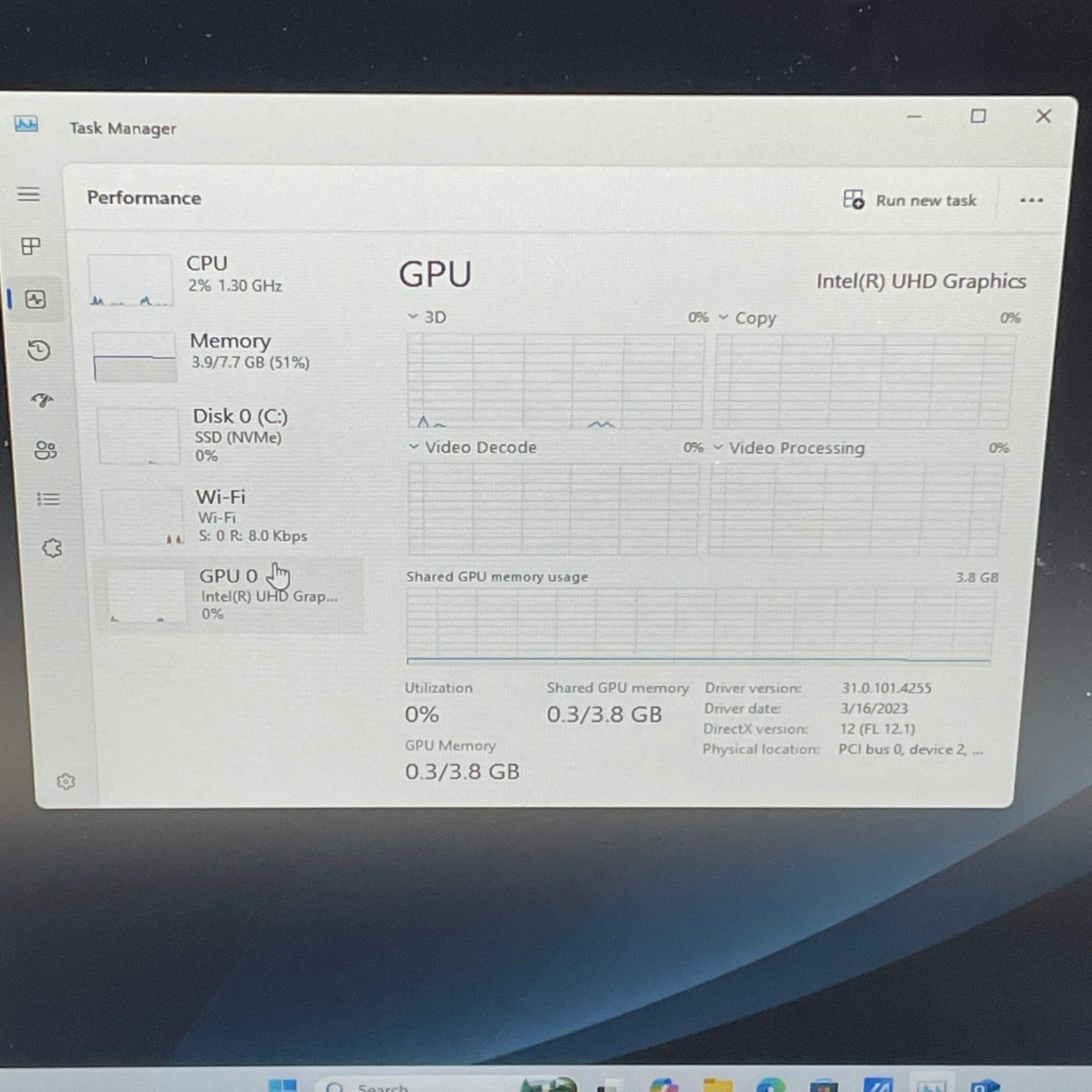Click the Disk 0 mini graph thumbnail

tap(139, 435)
